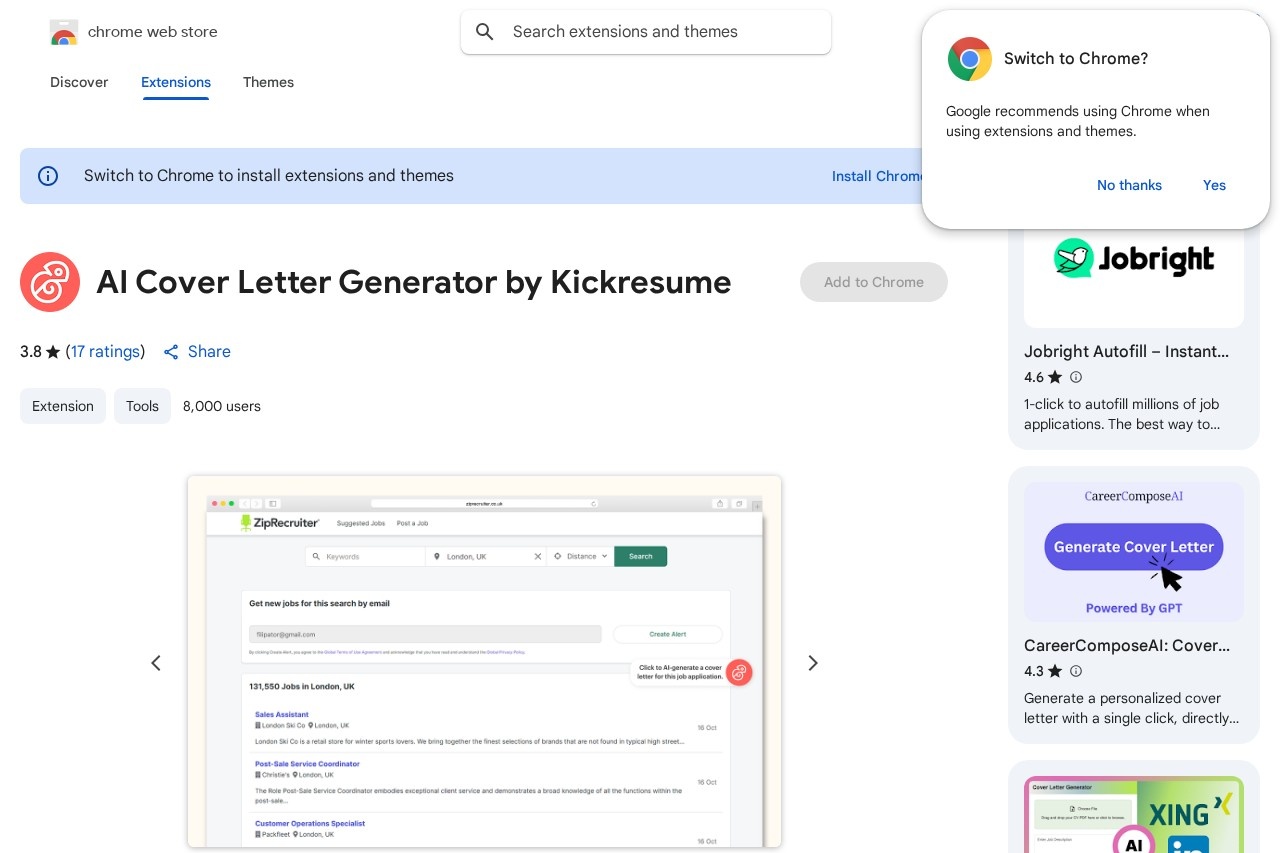Show next screenshot with right arrow
1280x853 pixels.
[813, 663]
